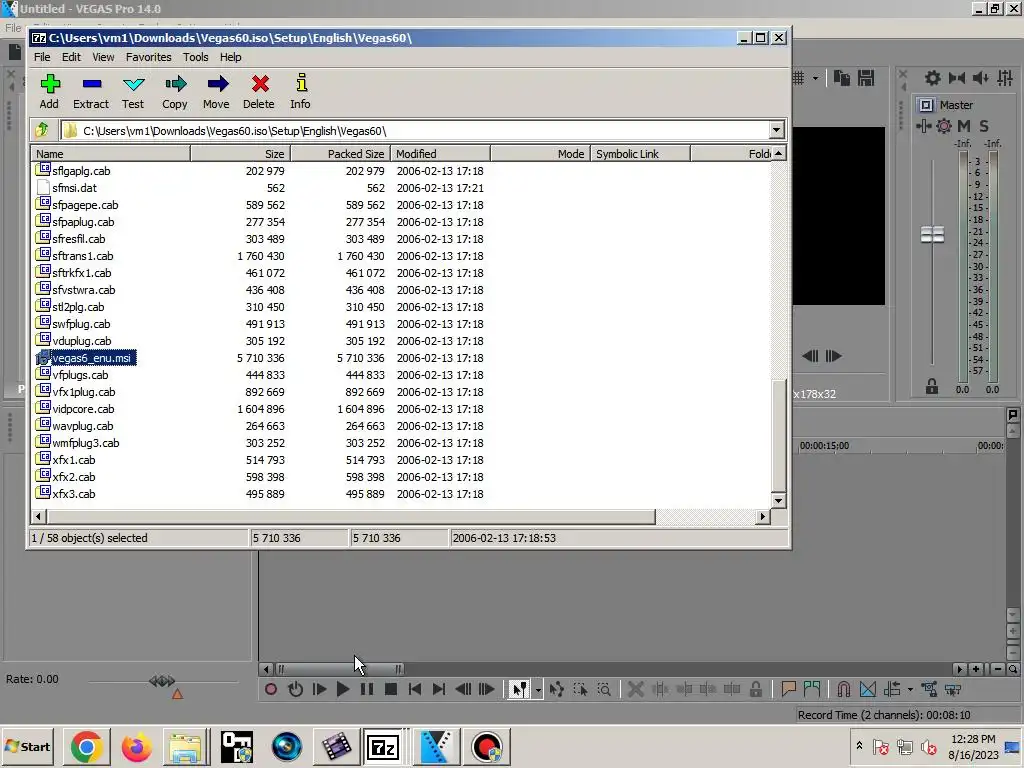
Task: Click the Record button in VEGAS transport
Action: 270,689
